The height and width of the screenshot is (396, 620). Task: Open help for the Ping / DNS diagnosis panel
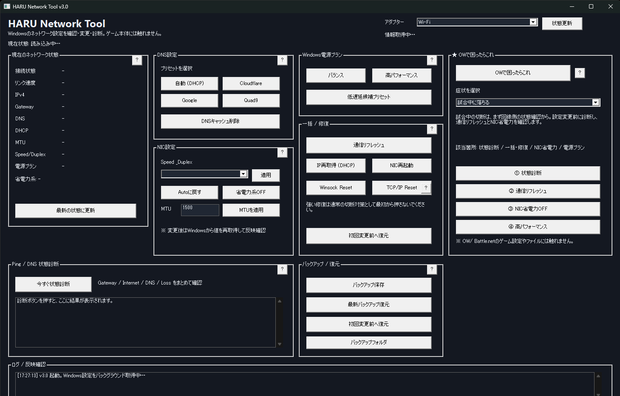coord(282,269)
